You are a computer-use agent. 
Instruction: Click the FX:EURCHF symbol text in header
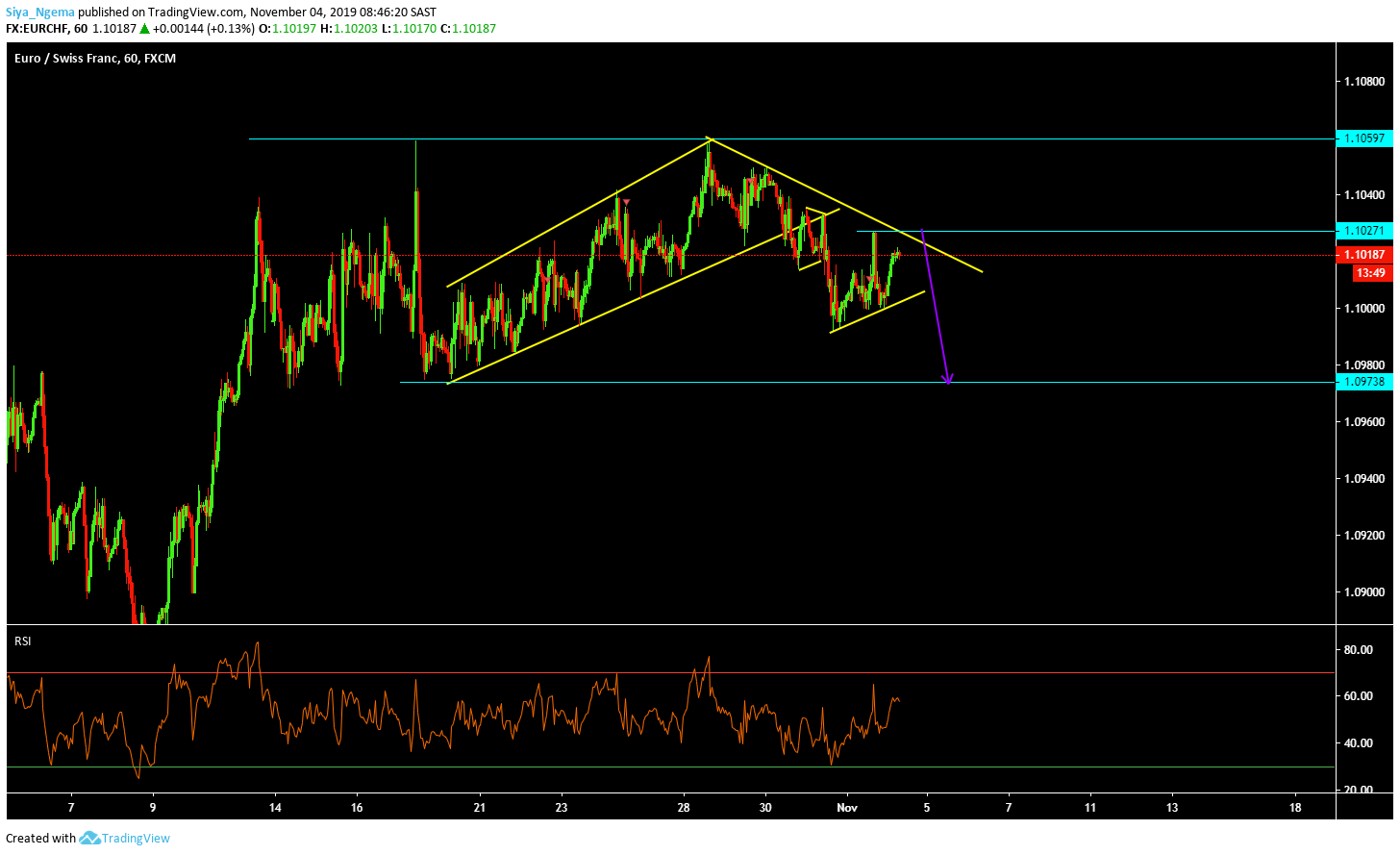coord(46,29)
